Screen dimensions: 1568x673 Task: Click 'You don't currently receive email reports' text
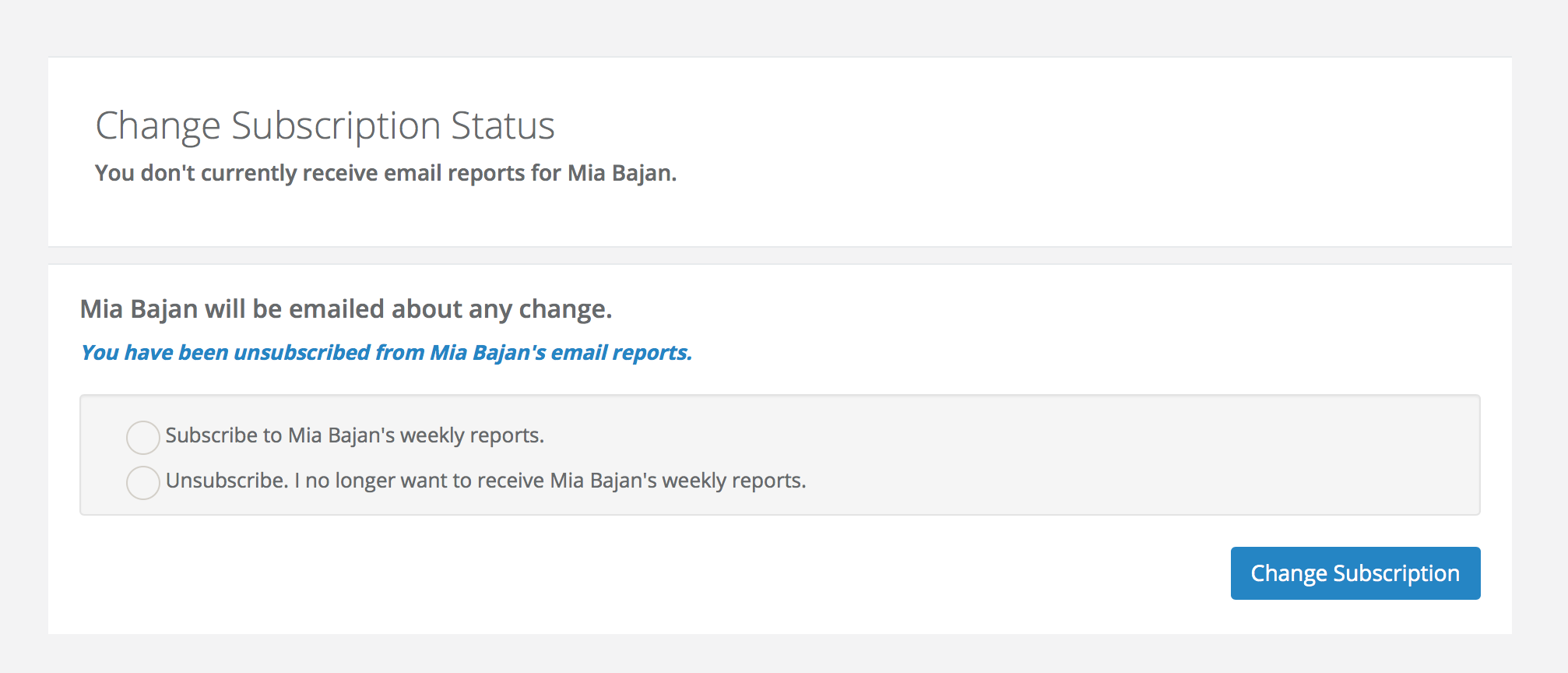click(x=385, y=173)
